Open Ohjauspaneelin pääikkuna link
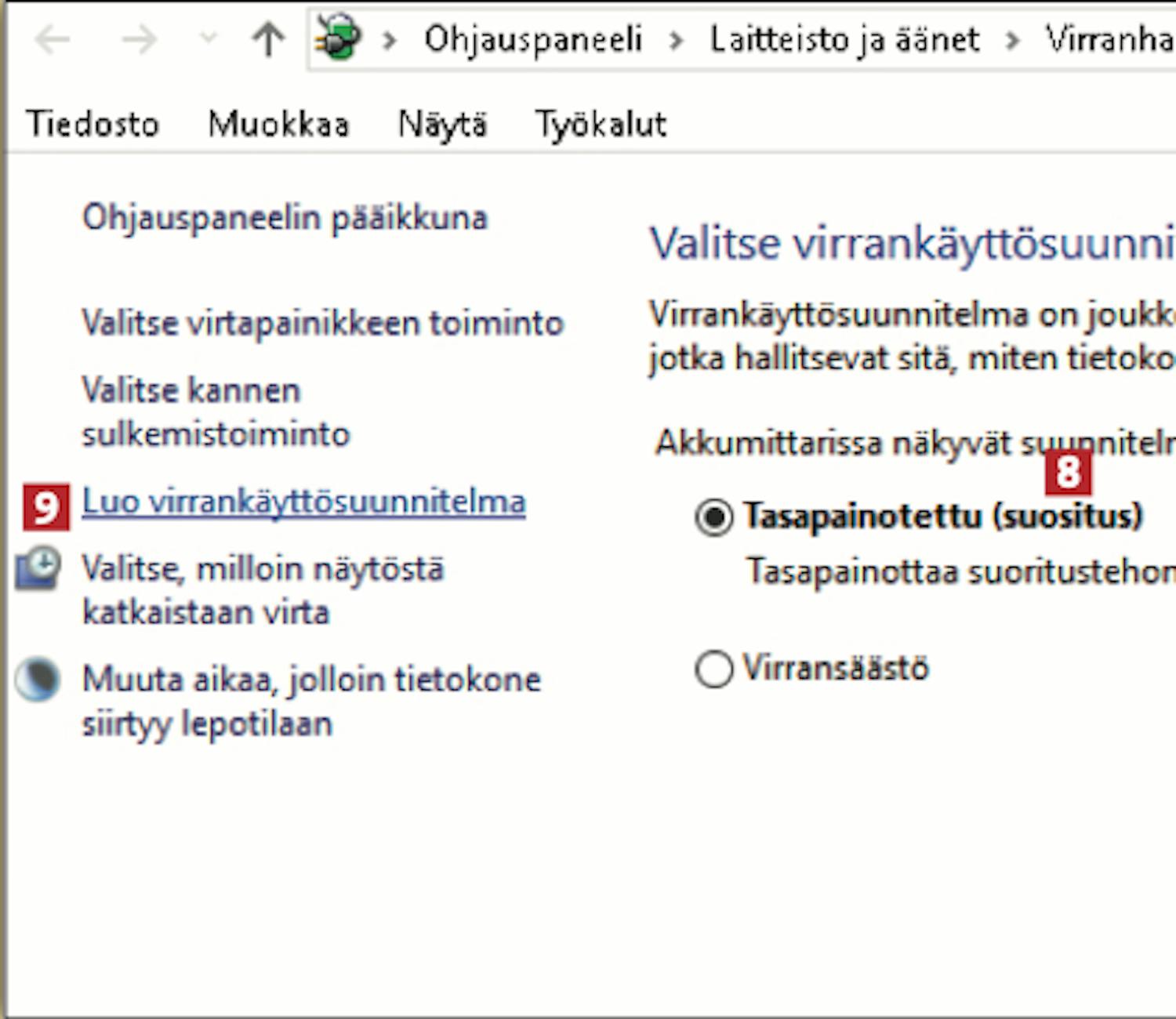Screen dimensions: 1176x1019 pos(285,217)
